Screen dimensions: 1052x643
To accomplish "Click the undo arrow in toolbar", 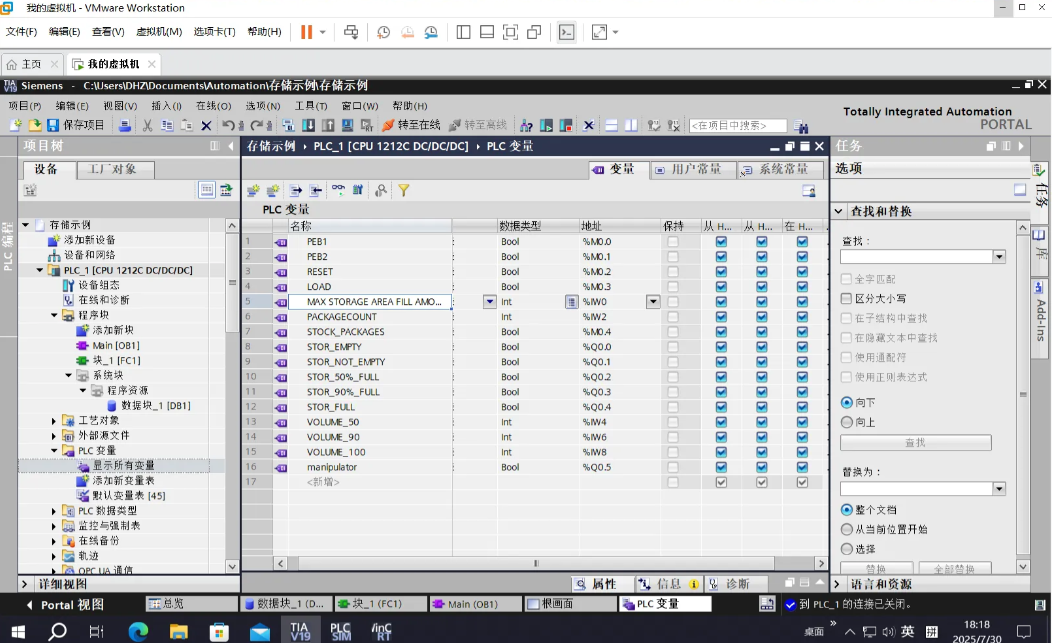I will pos(228,125).
